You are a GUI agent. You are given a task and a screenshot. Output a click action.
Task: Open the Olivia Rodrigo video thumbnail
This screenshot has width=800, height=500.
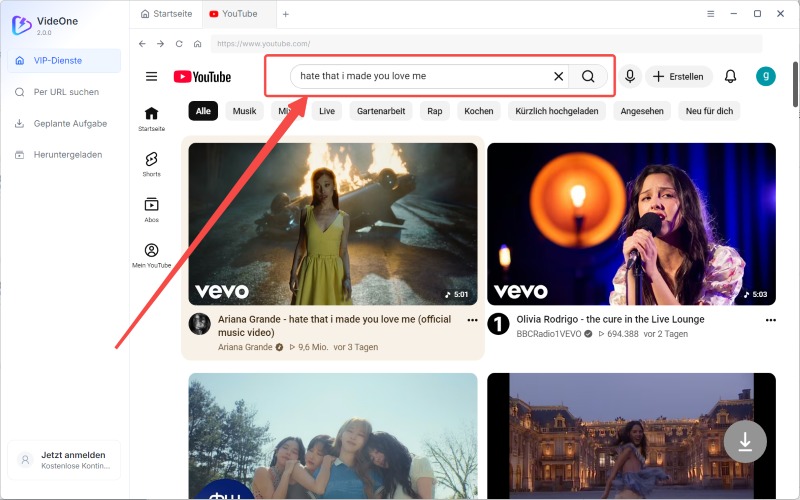click(x=632, y=224)
